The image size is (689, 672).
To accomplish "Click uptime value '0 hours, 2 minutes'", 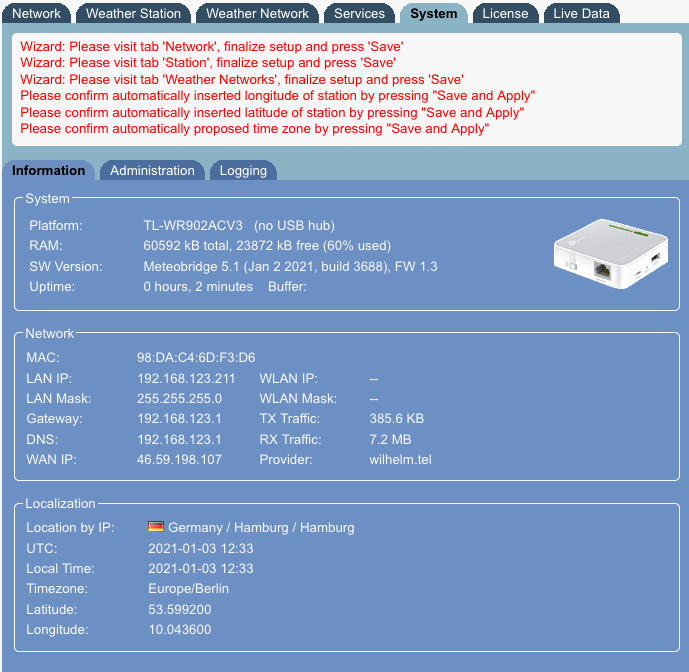I will pyautogui.click(x=198, y=287).
